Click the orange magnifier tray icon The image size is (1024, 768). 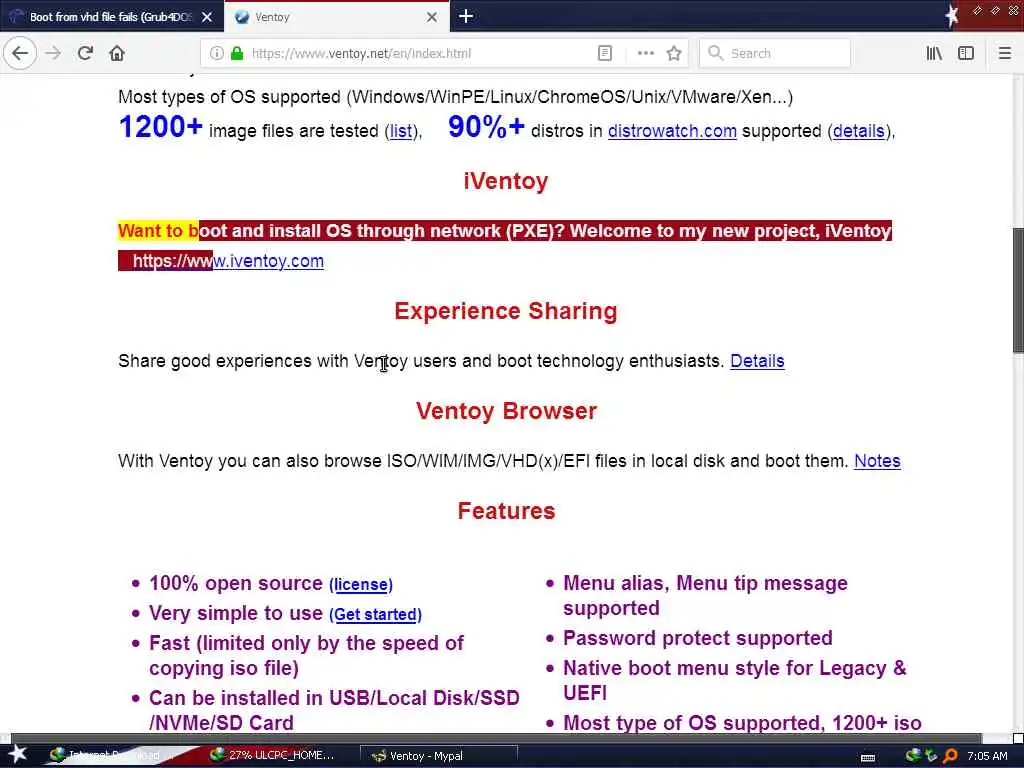950,756
